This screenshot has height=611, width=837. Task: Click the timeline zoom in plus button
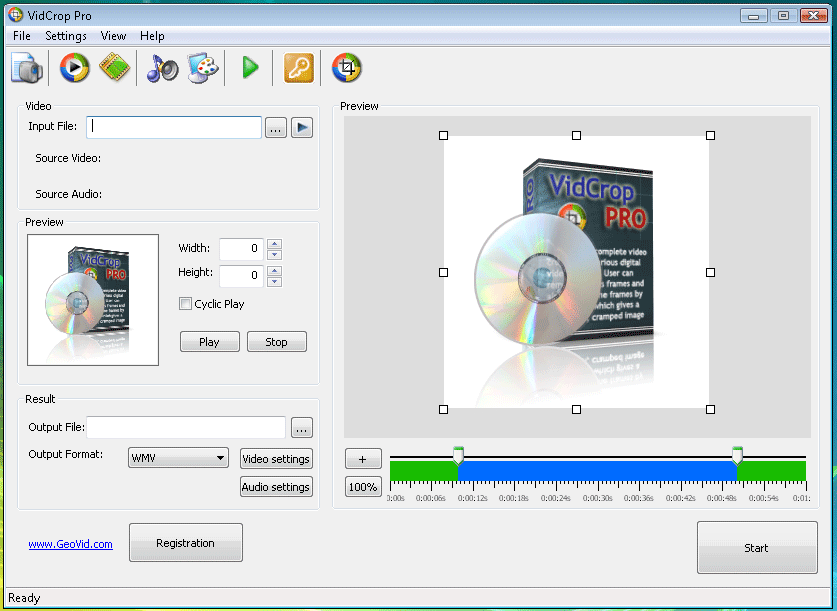tap(363, 458)
